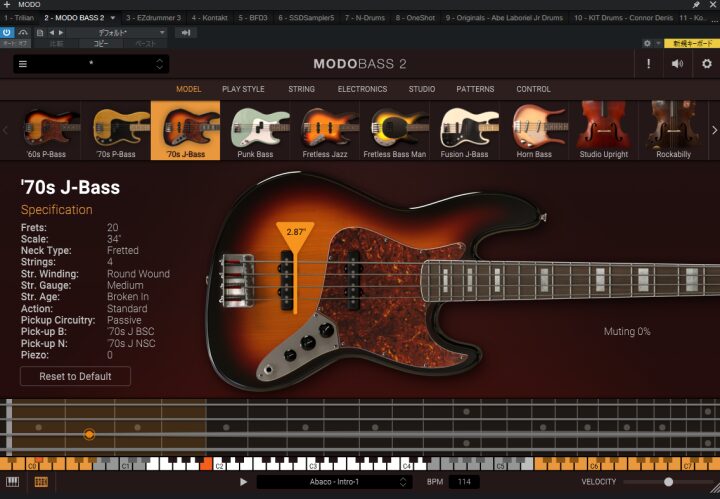Select the '70s P-Bass model
720x499 pixels.
[116, 130]
